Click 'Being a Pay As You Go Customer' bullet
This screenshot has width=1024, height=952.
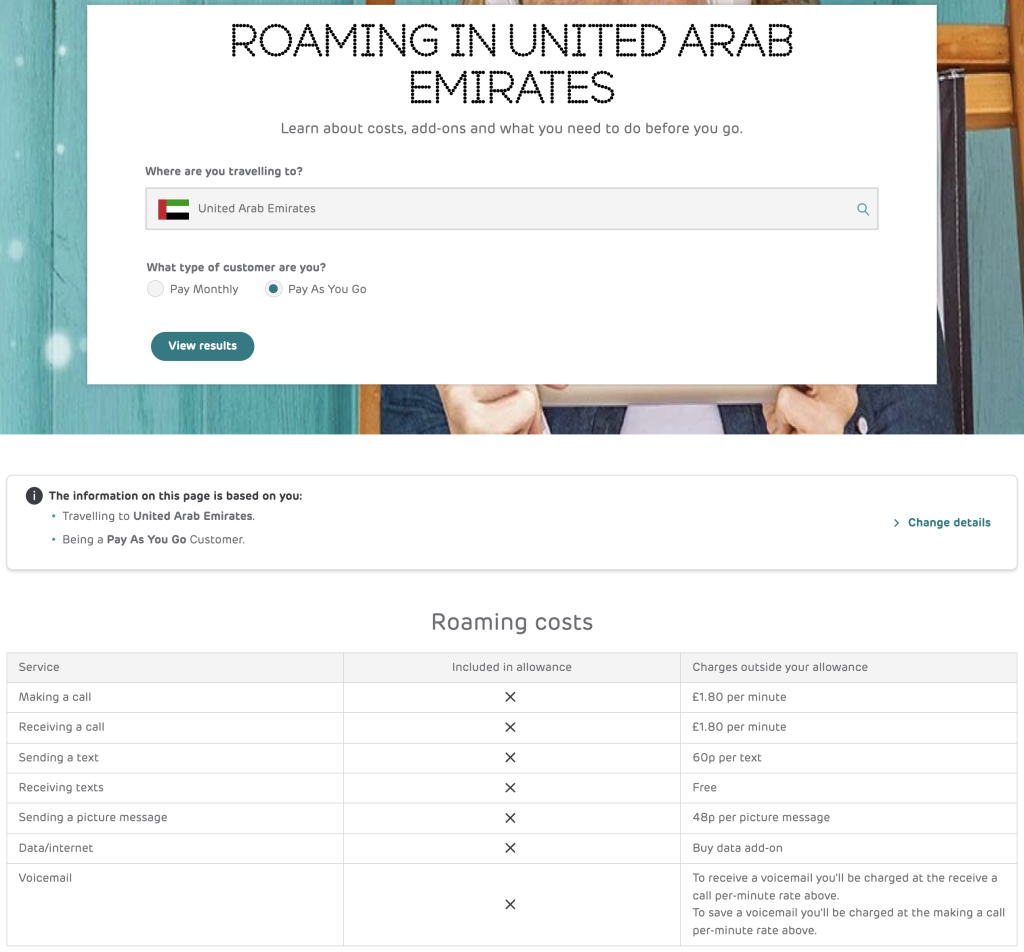(153, 540)
